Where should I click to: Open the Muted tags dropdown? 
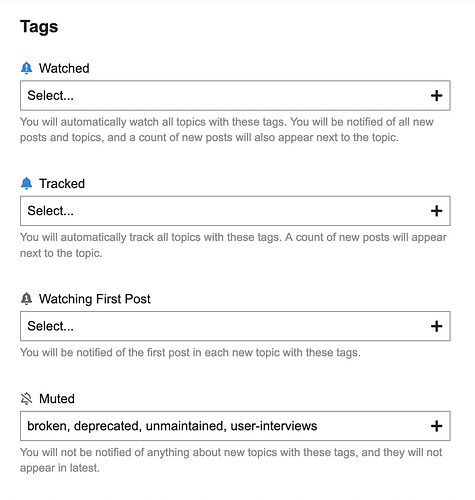(x=235, y=426)
